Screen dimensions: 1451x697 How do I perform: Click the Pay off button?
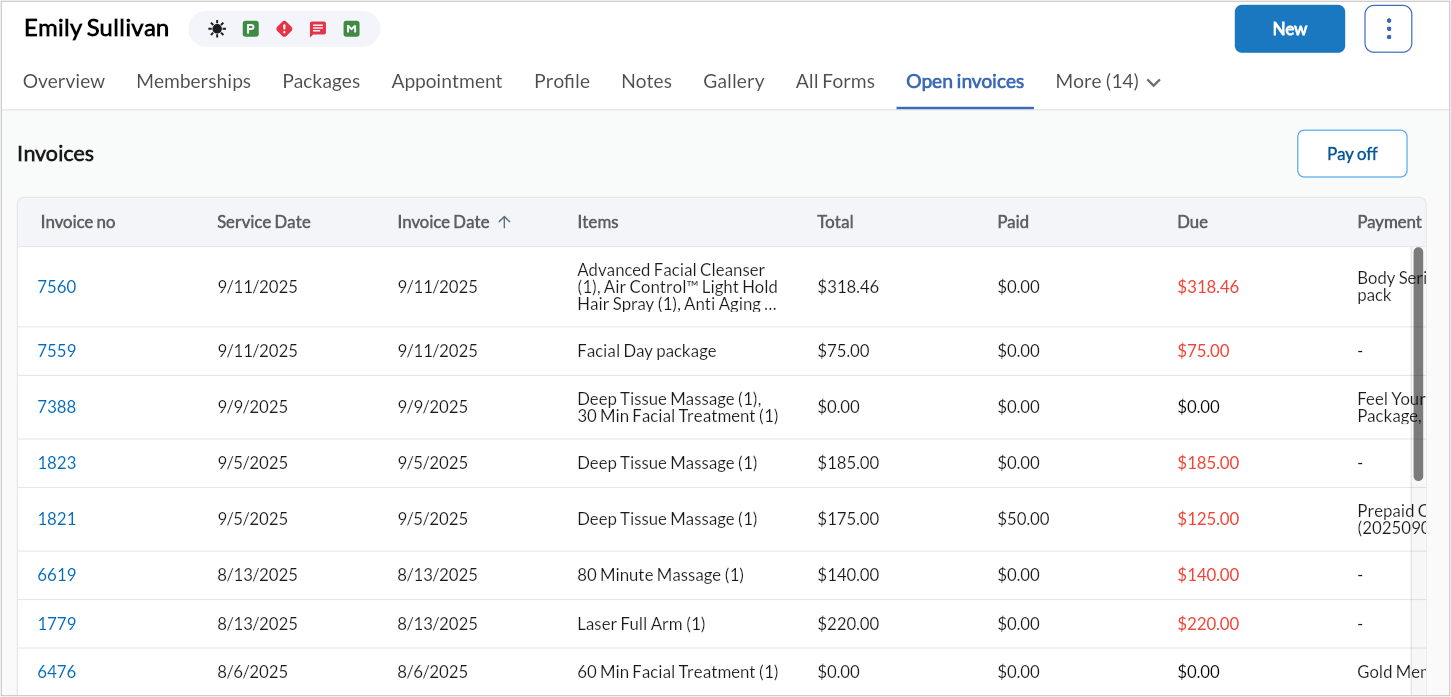tap(1352, 154)
